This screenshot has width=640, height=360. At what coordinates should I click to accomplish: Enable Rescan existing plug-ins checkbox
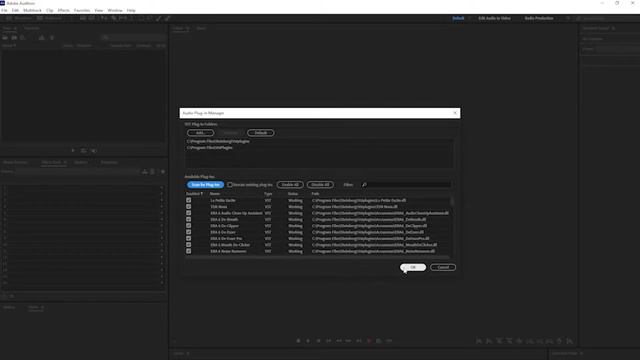coord(230,185)
